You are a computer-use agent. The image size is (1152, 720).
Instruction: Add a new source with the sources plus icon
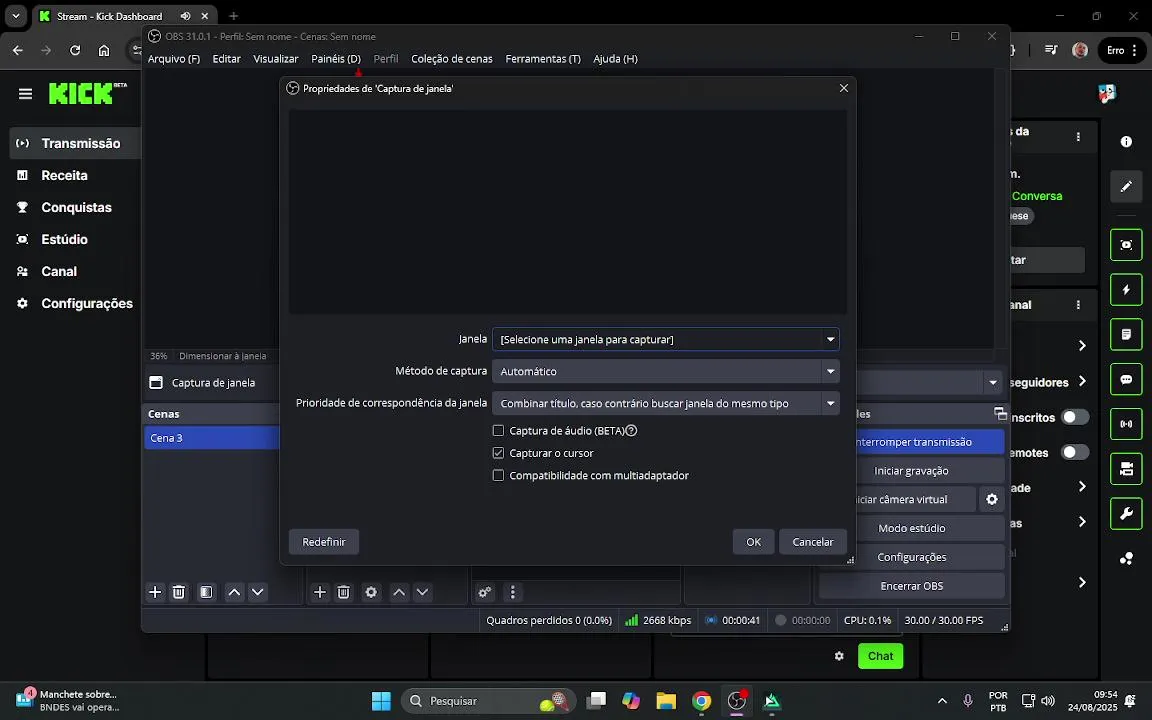click(320, 592)
